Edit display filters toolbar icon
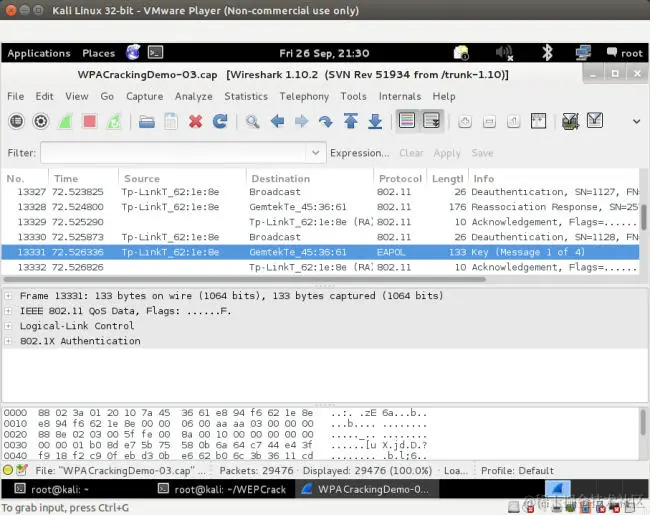The width and height of the screenshot is (650, 515). [x=595, y=121]
